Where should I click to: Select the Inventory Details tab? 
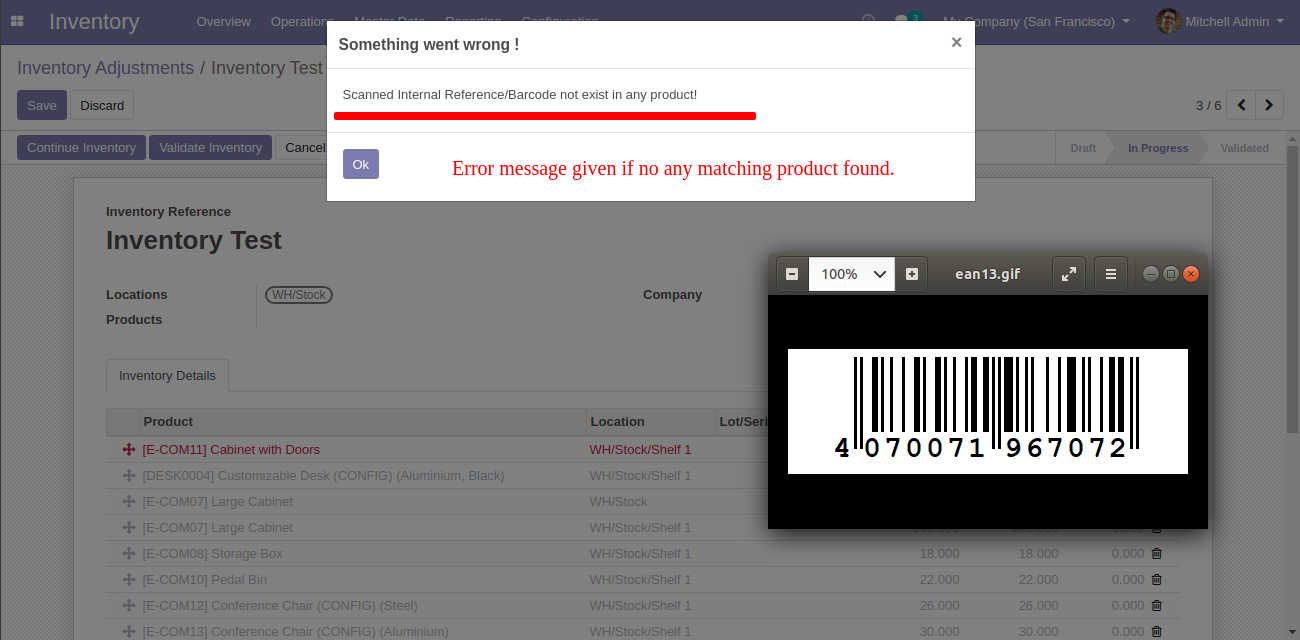pyautogui.click(x=167, y=376)
